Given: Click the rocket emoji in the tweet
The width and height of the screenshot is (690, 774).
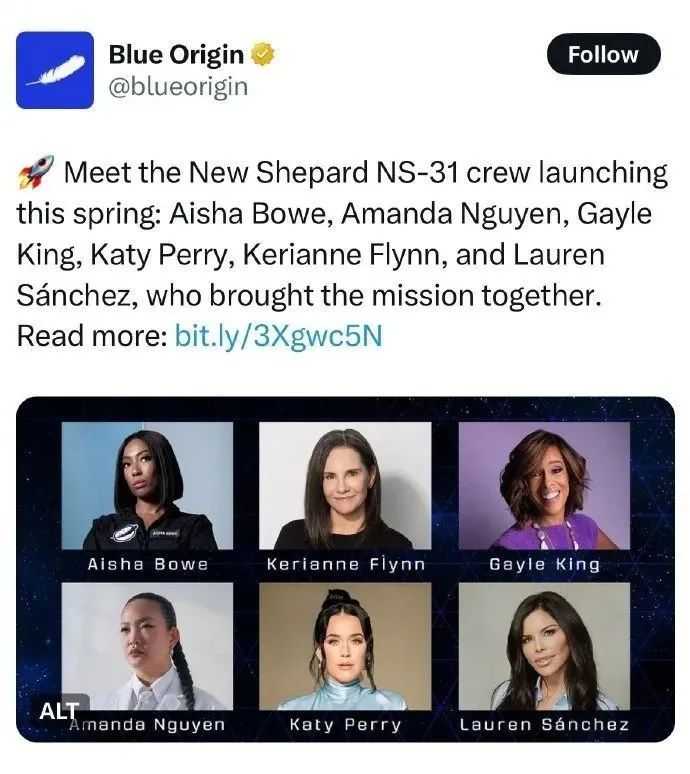Looking at the screenshot, I should [34, 175].
